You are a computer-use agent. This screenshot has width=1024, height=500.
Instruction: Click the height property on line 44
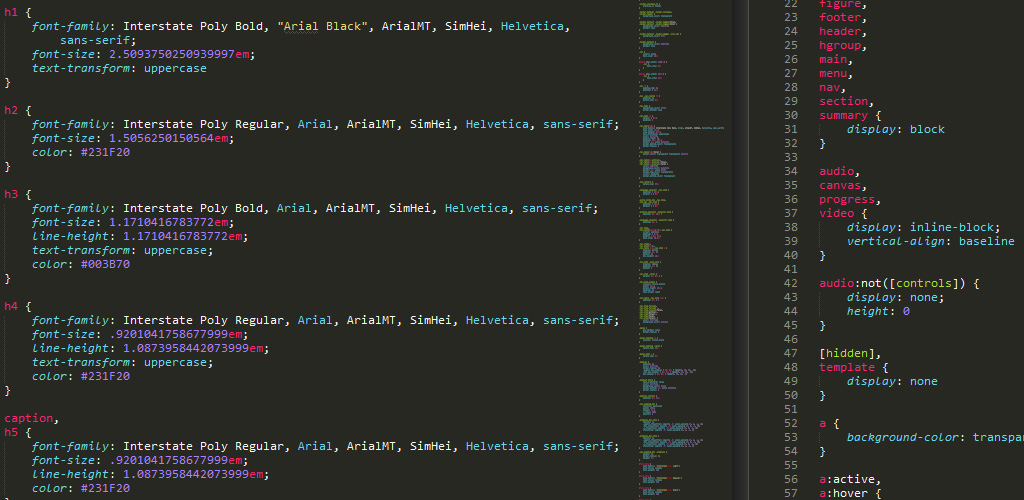868,311
